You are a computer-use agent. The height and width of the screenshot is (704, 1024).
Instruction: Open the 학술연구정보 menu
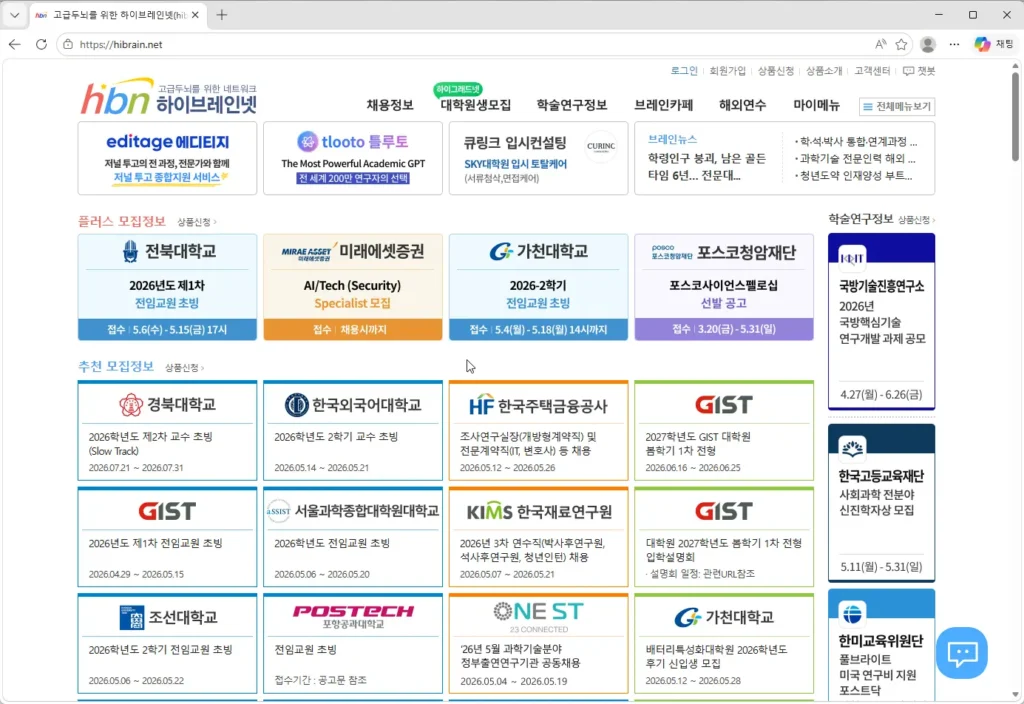coord(571,105)
